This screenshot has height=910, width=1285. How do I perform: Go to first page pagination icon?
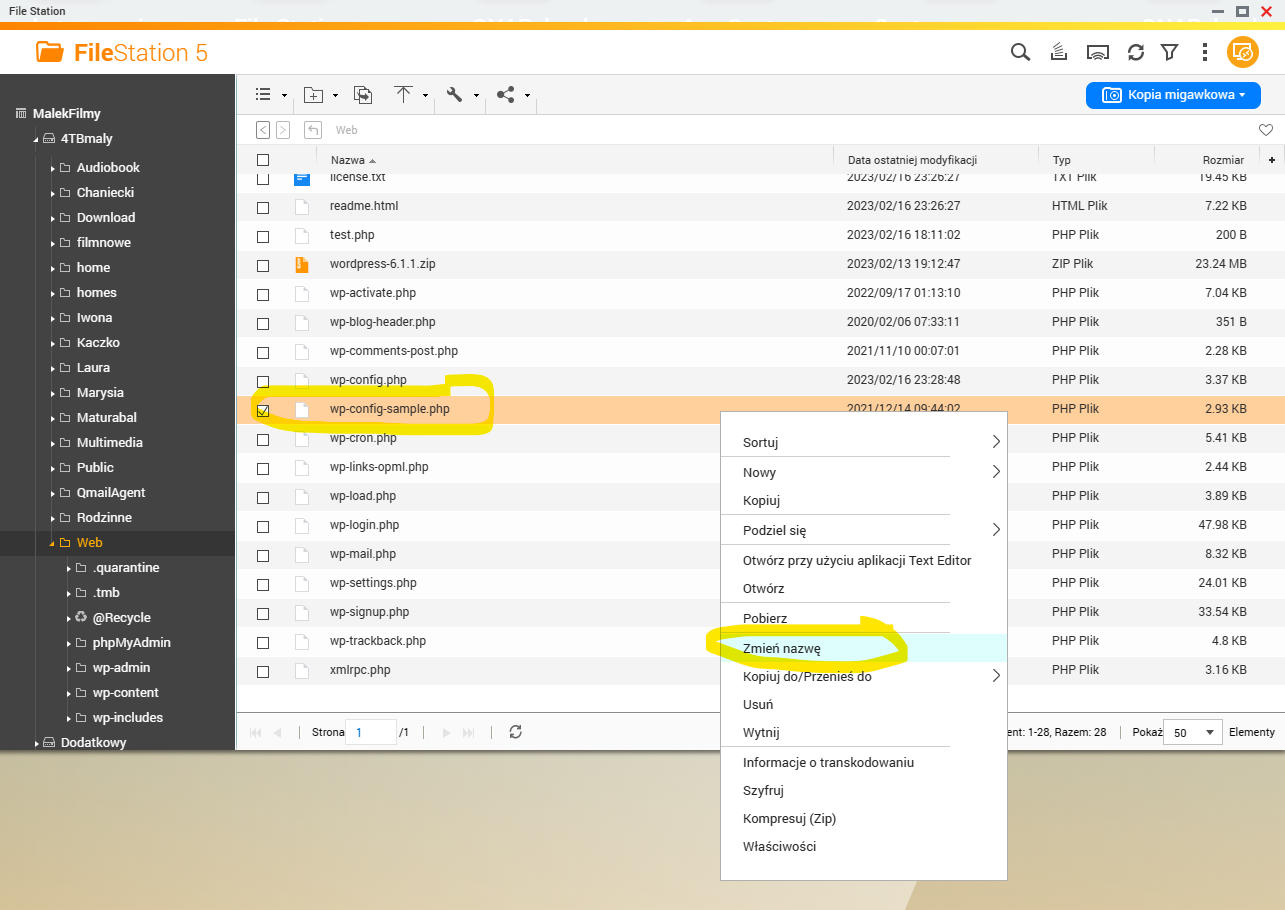pyautogui.click(x=255, y=733)
